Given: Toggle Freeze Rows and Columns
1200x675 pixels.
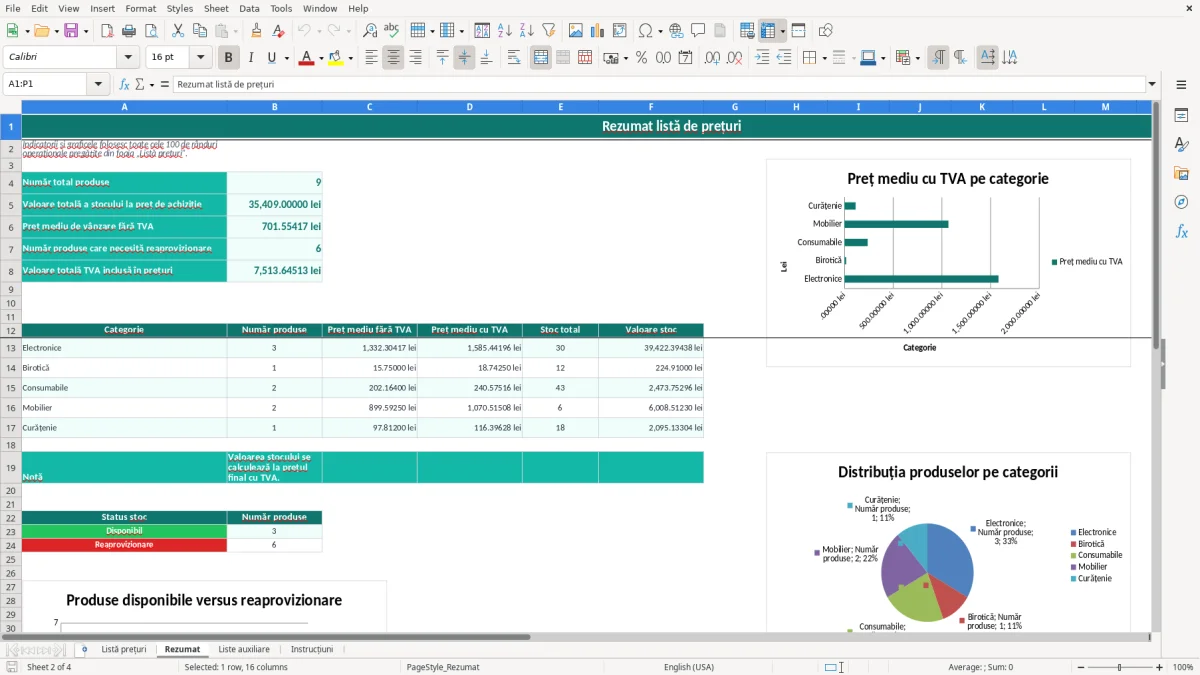Looking at the screenshot, I should pos(768,31).
